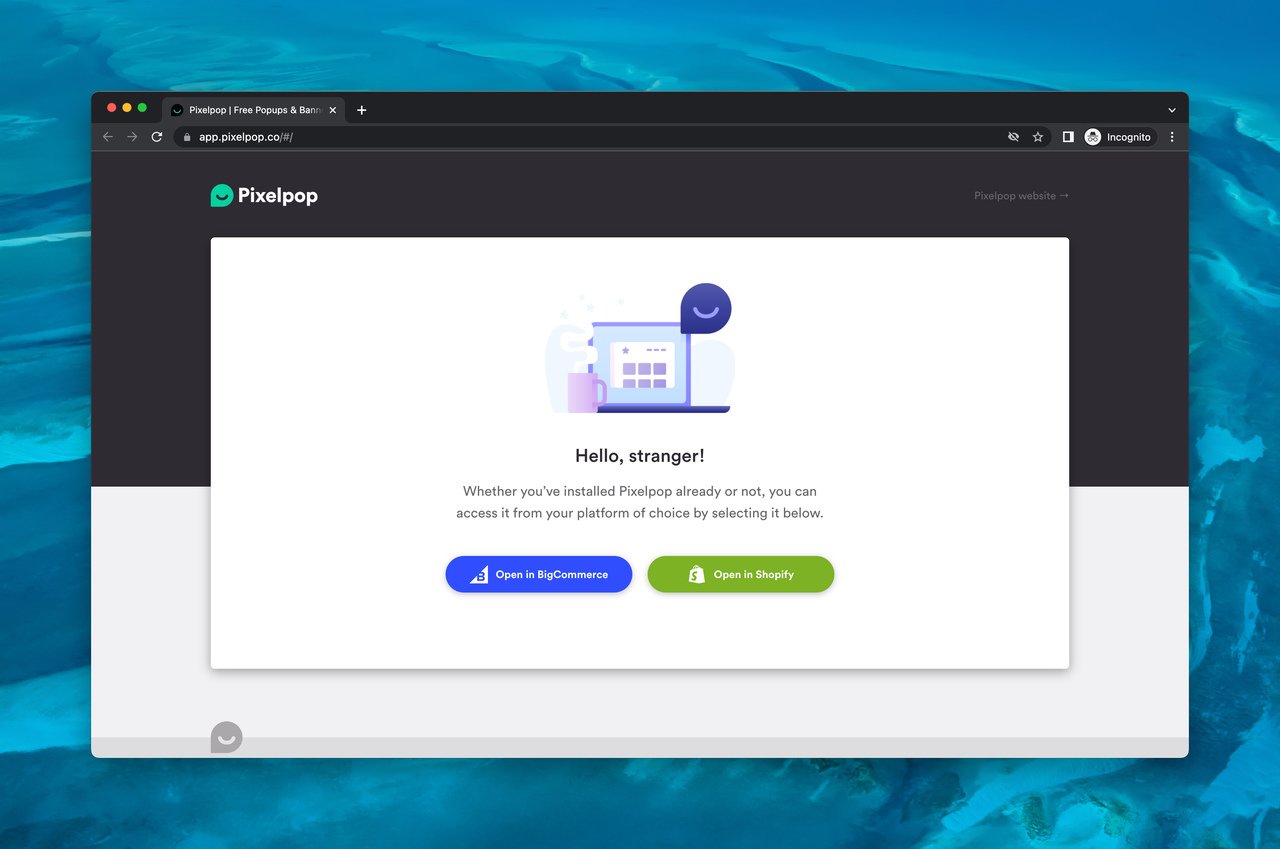Click the gray Pixelpop smiley footer icon
This screenshot has height=849, width=1280.
tap(227, 737)
